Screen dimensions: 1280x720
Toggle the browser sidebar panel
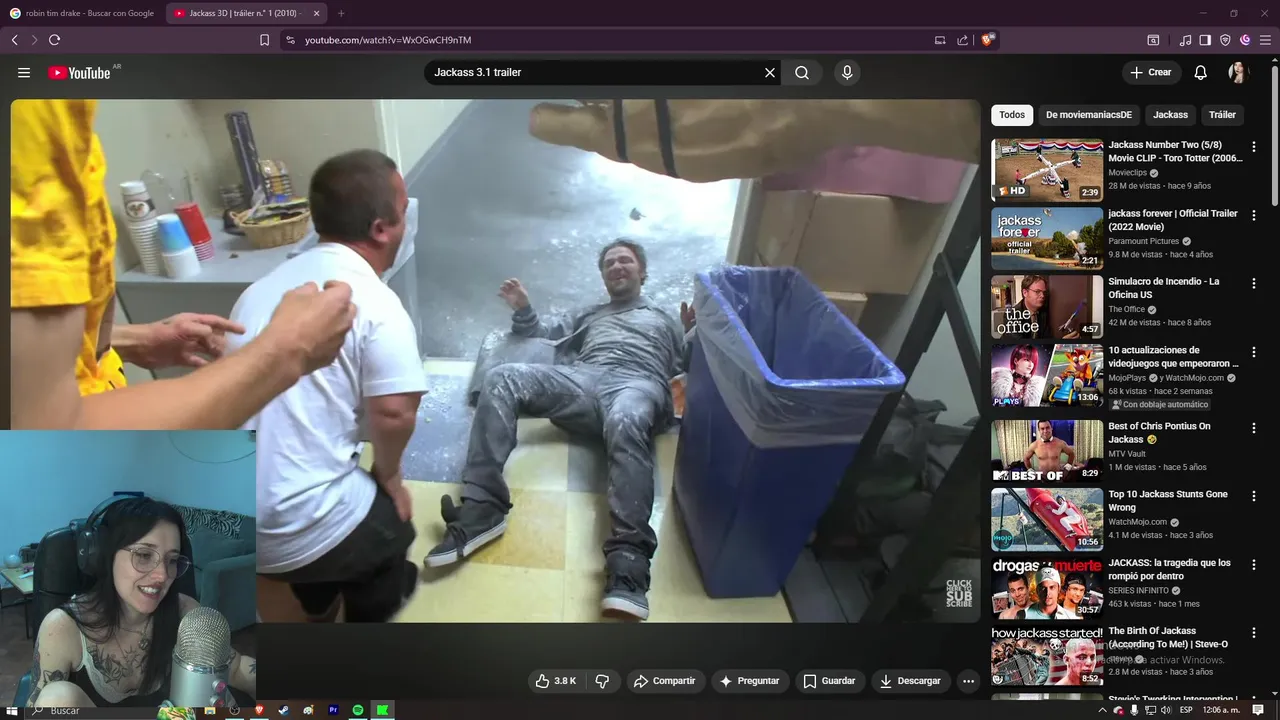1205,40
